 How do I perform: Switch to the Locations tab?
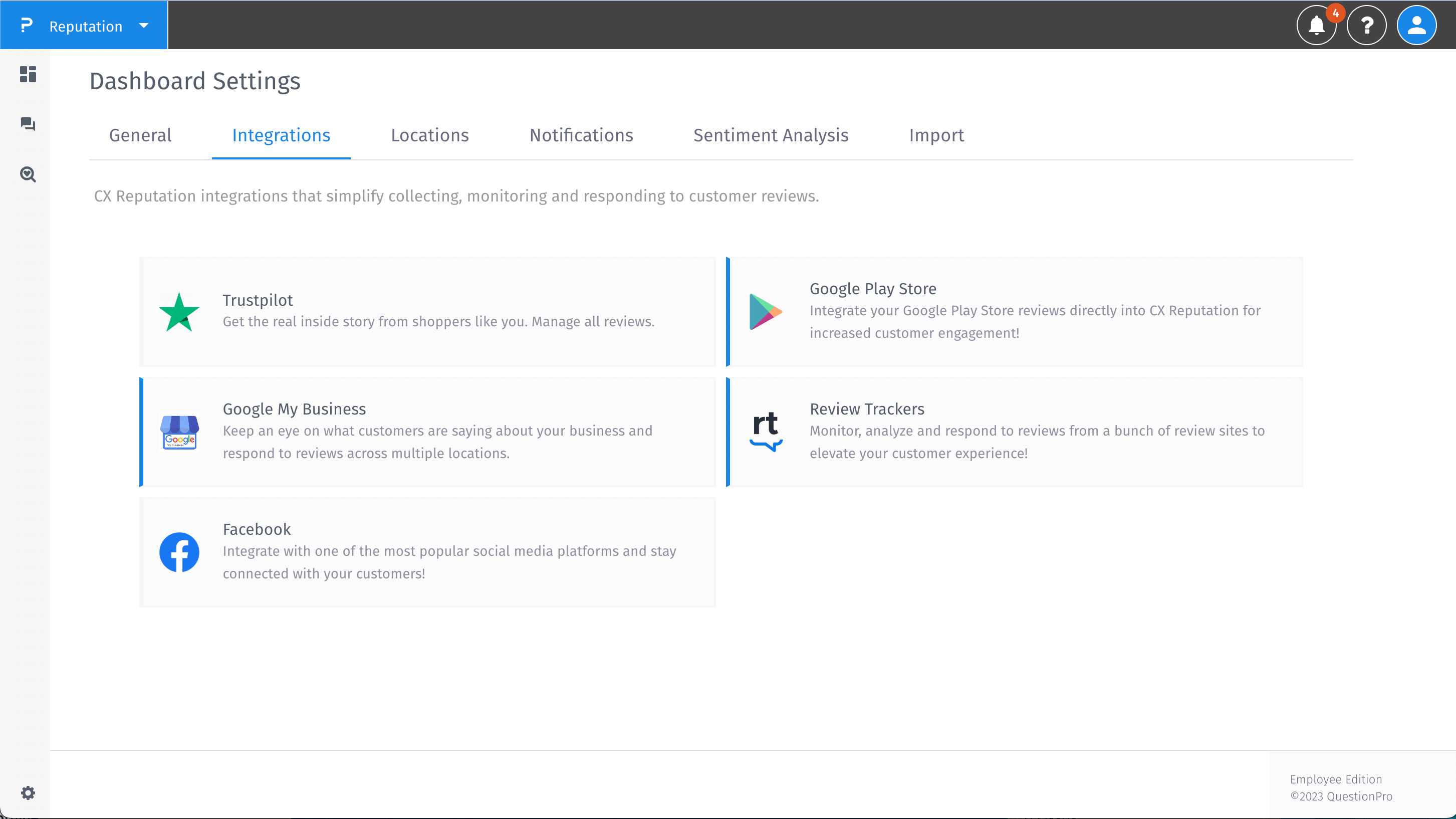click(429, 135)
